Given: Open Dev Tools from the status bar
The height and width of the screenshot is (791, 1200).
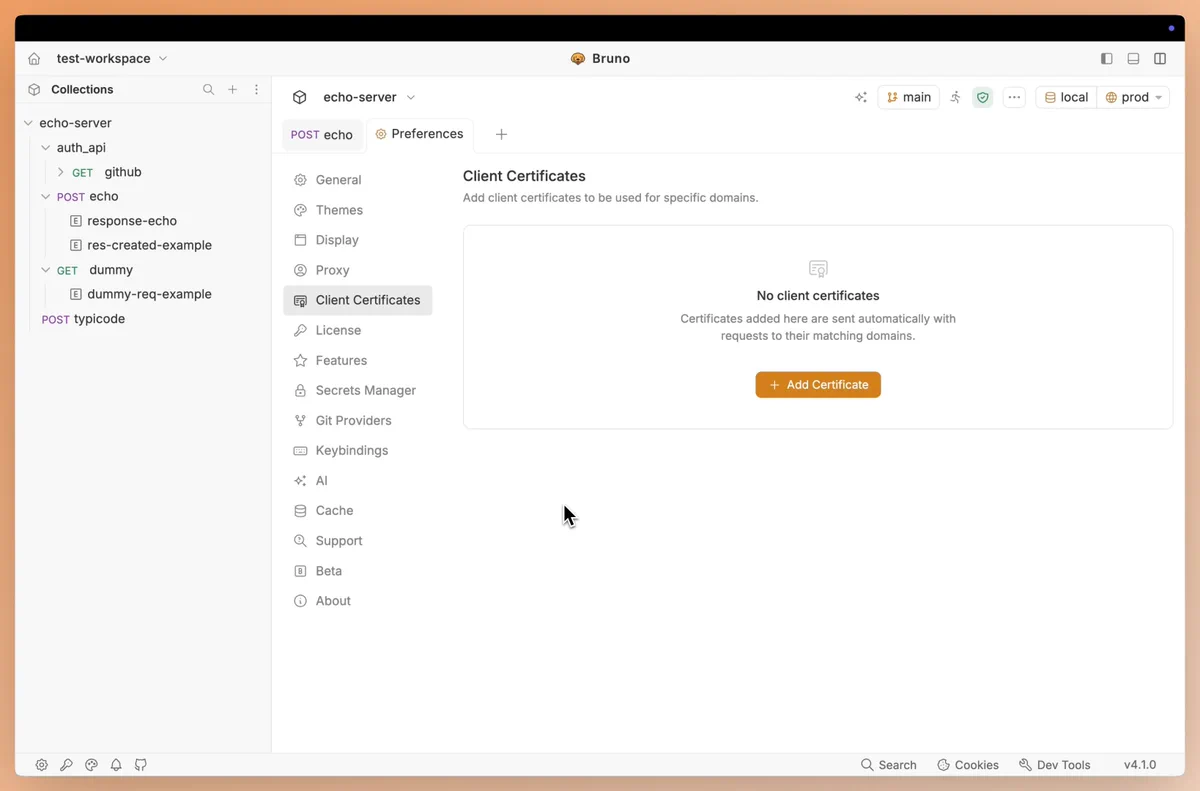Looking at the screenshot, I should tap(1055, 765).
